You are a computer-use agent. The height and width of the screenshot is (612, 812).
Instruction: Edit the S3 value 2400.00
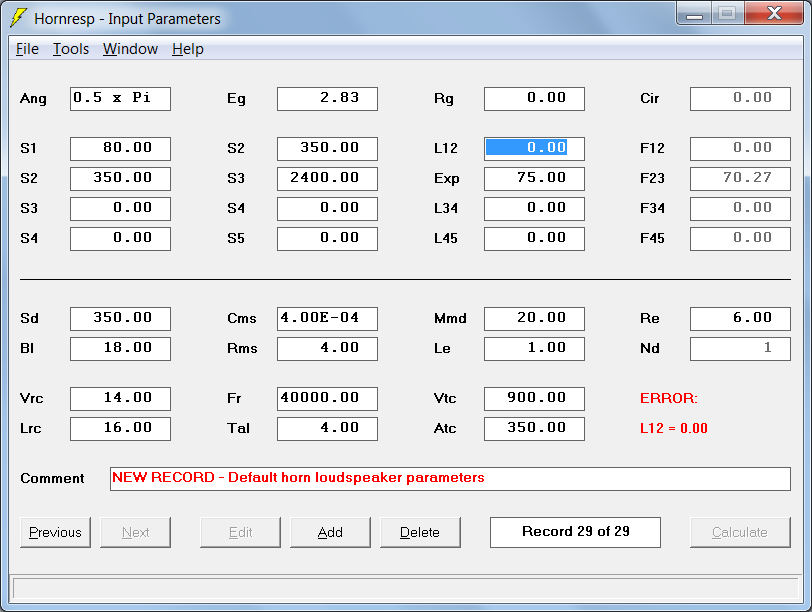click(327, 179)
